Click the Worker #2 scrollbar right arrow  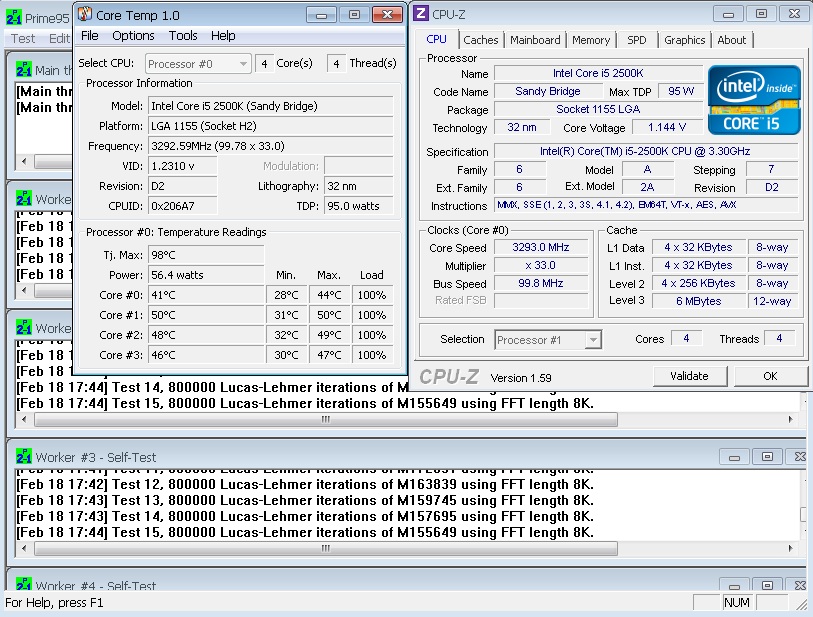pos(790,419)
